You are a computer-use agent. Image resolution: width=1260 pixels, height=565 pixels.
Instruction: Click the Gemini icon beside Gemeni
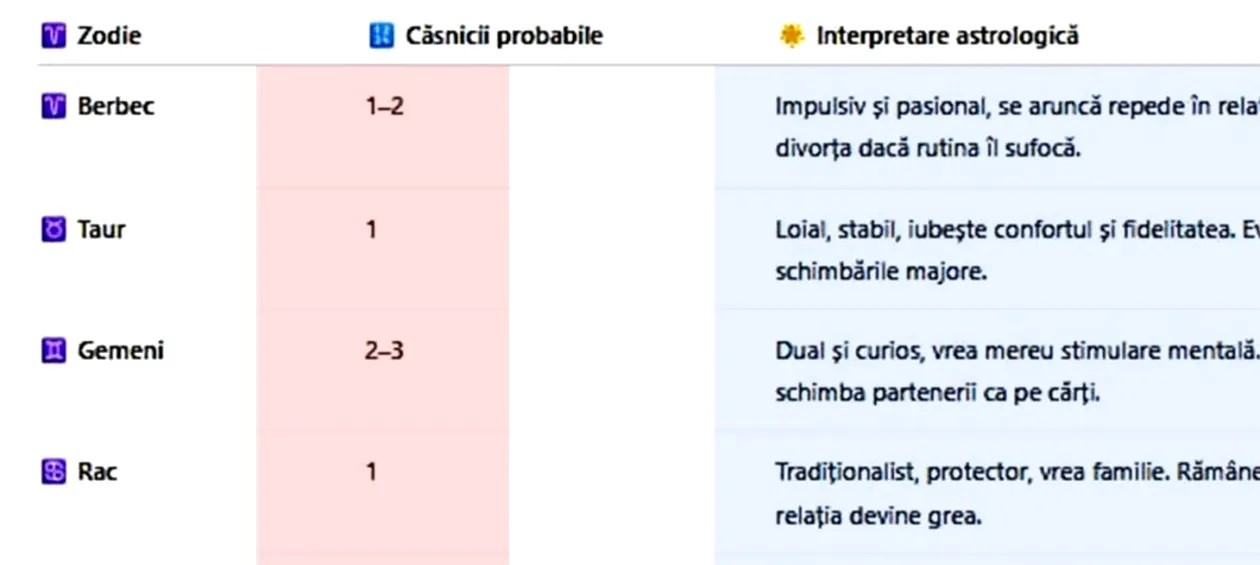[53, 351]
